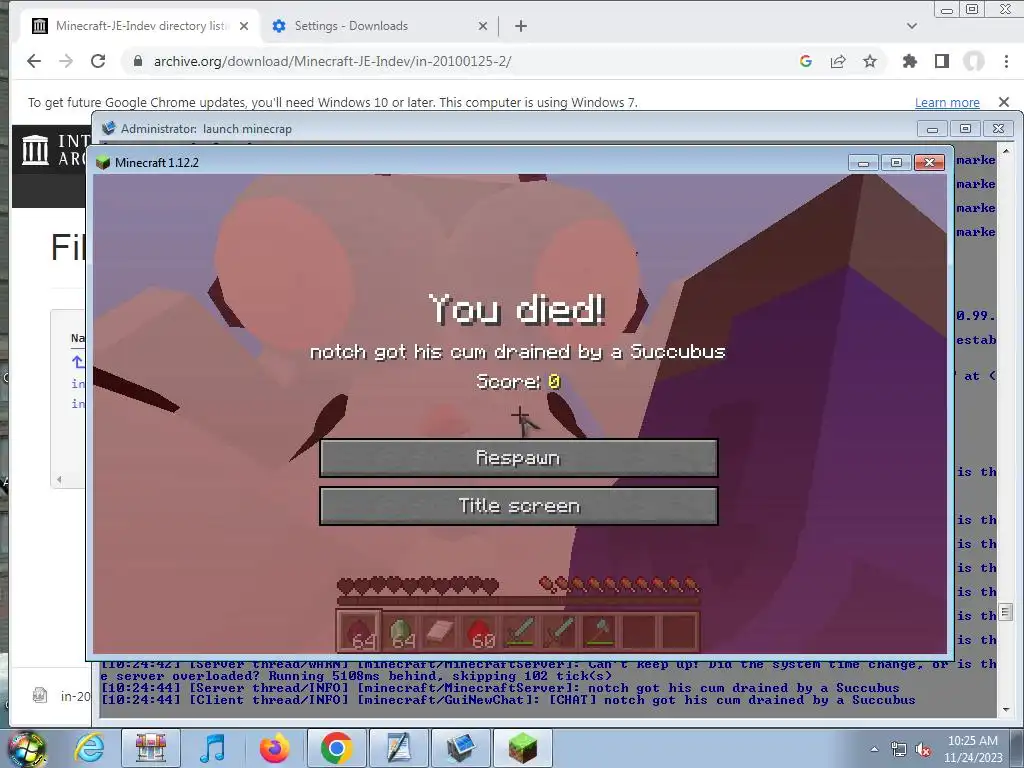The width and height of the screenshot is (1024, 768).
Task: Select the third hotbar slot item
Action: [440, 632]
